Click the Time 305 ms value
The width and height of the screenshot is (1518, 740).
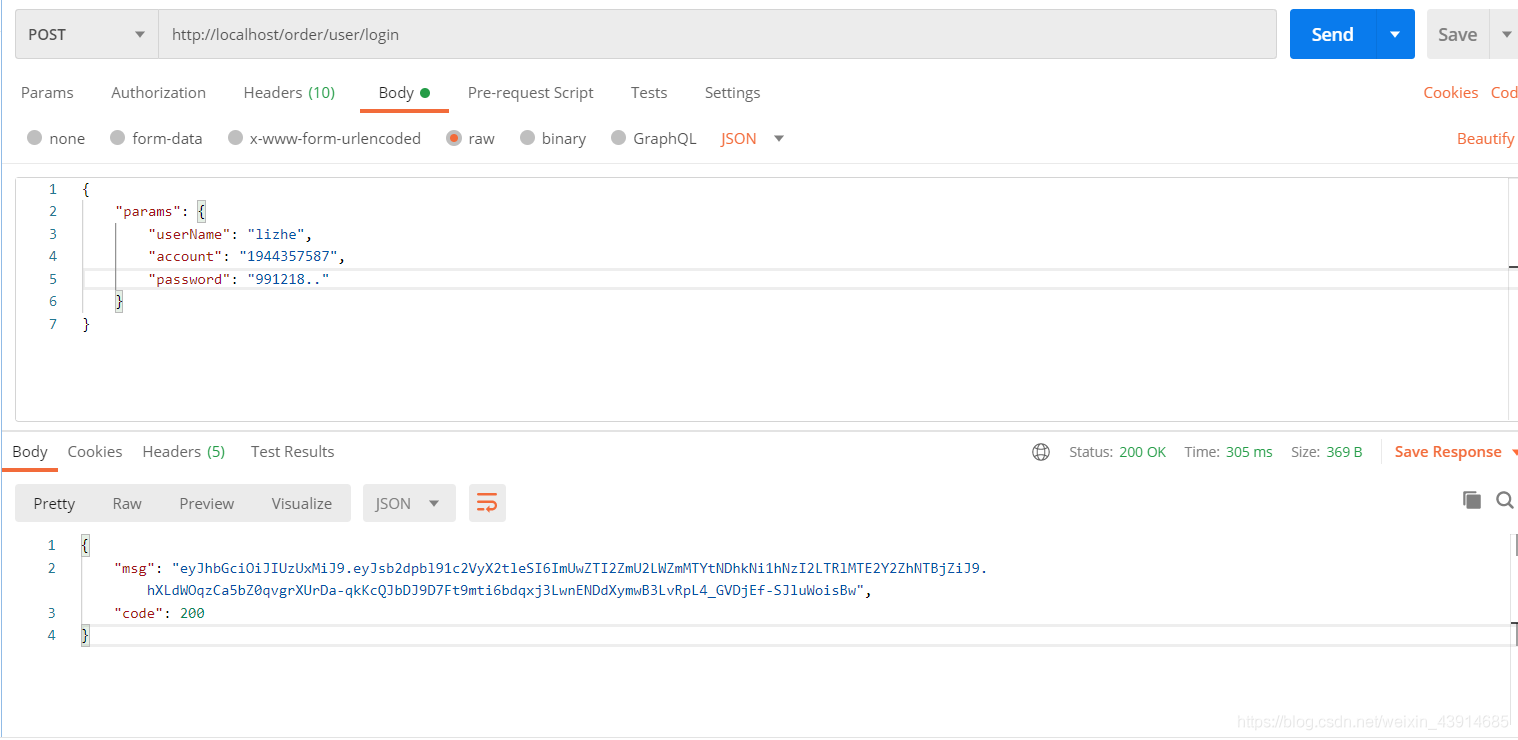pos(1249,452)
